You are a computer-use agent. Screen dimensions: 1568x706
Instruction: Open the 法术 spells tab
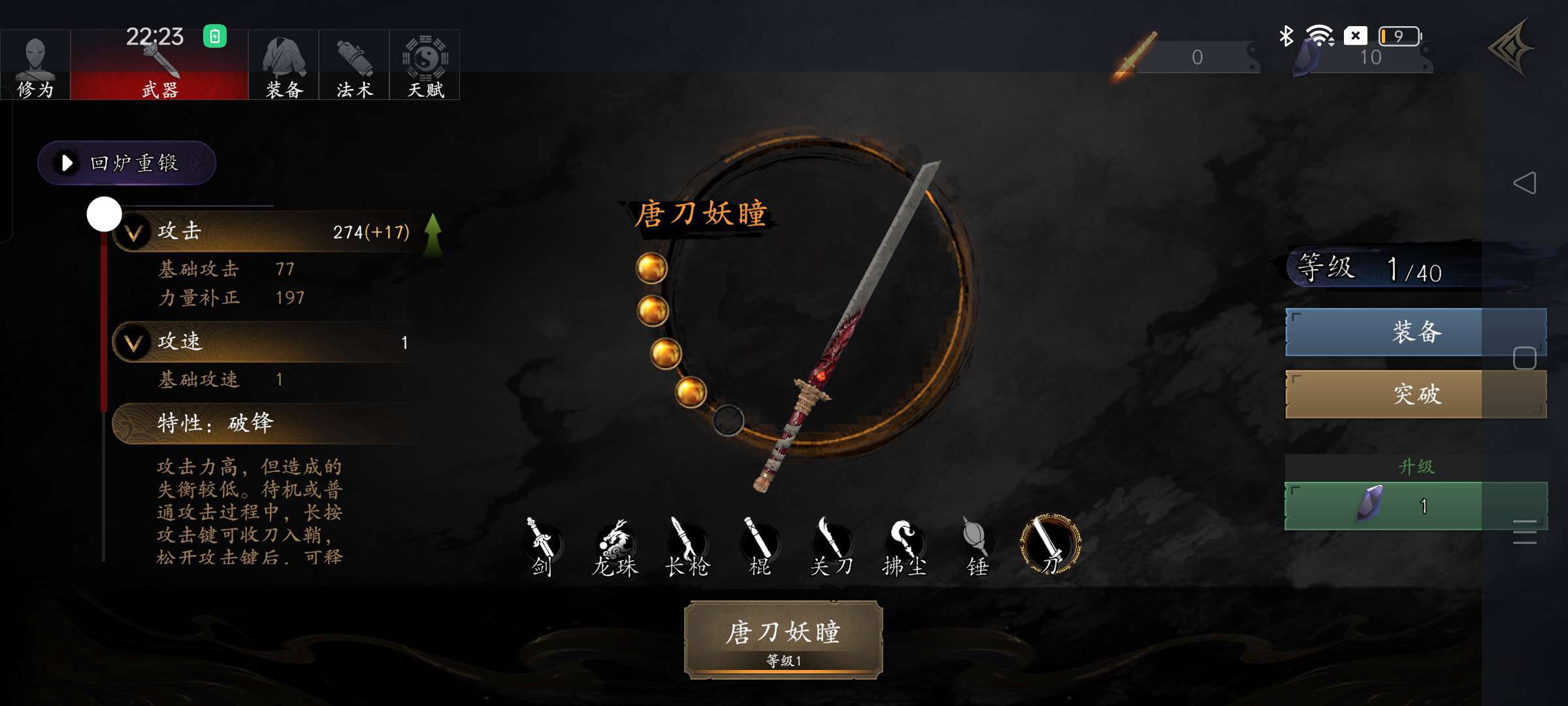354,65
